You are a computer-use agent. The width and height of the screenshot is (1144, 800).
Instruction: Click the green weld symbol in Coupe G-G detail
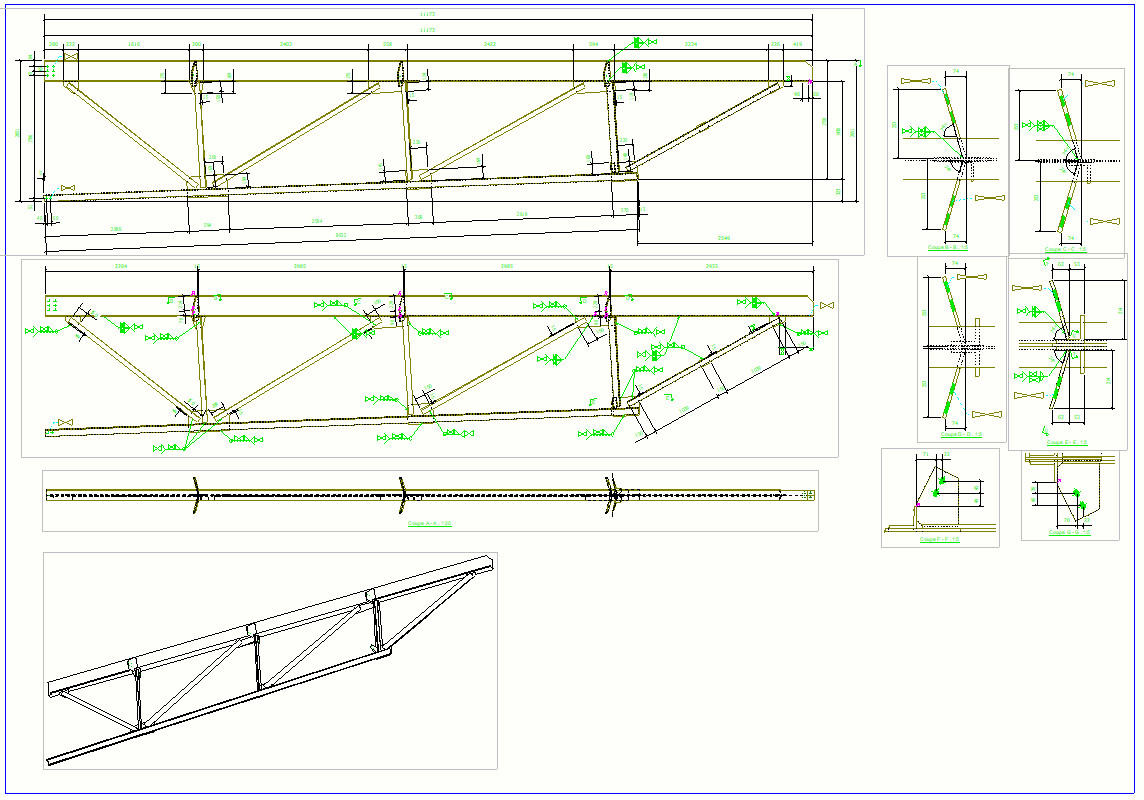(1076, 492)
